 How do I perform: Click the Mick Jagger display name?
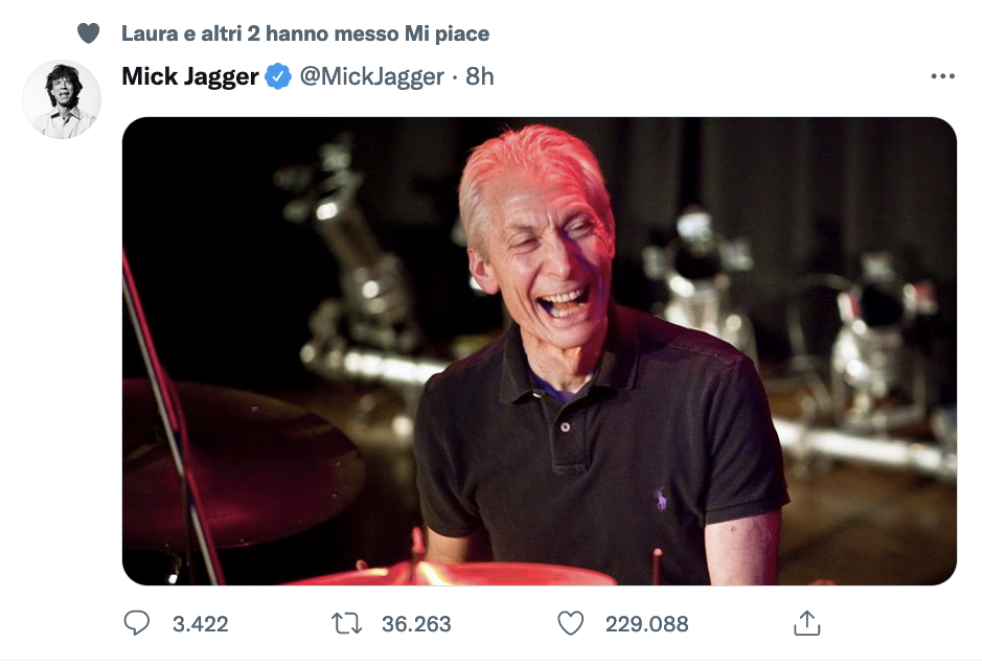[190, 77]
